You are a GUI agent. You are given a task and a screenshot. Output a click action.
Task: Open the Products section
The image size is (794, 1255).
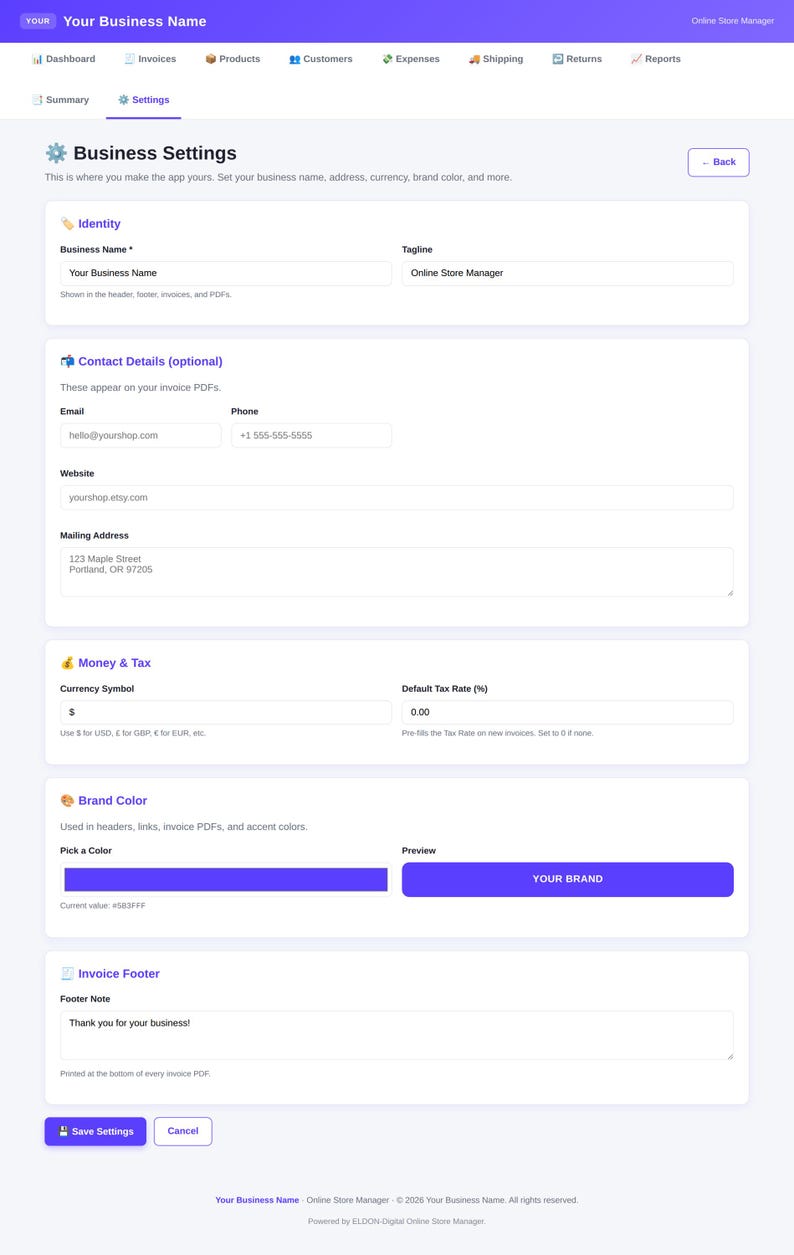click(232, 59)
